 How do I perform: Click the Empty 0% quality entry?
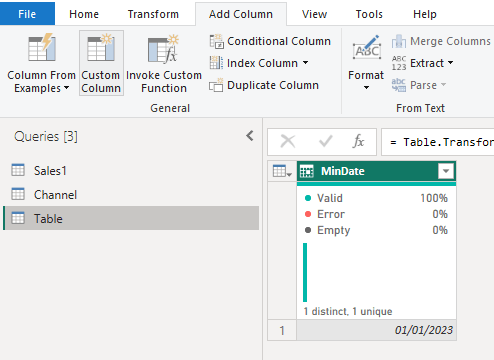pyautogui.click(x=376, y=230)
